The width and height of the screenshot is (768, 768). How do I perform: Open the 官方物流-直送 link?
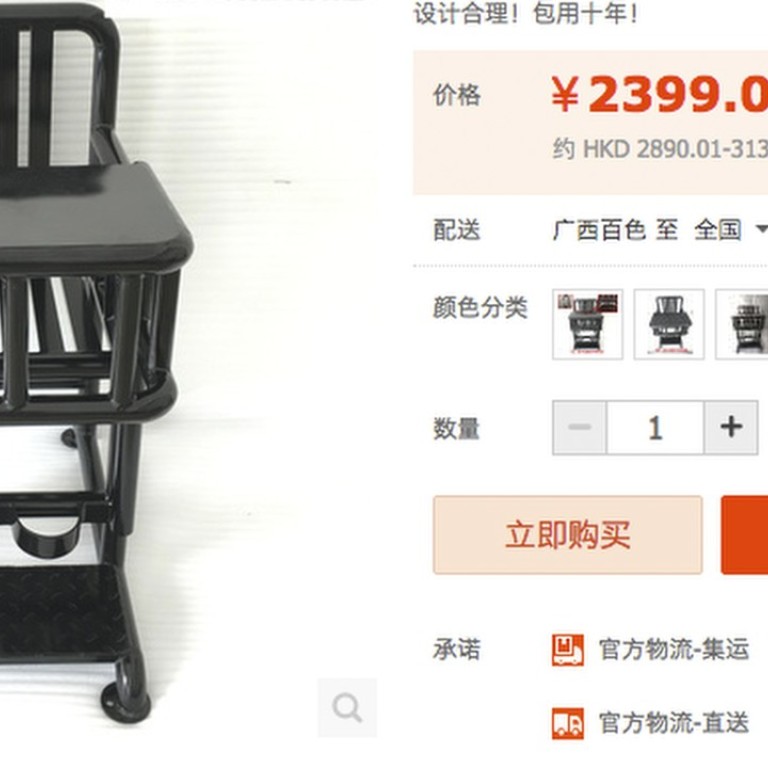point(674,723)
